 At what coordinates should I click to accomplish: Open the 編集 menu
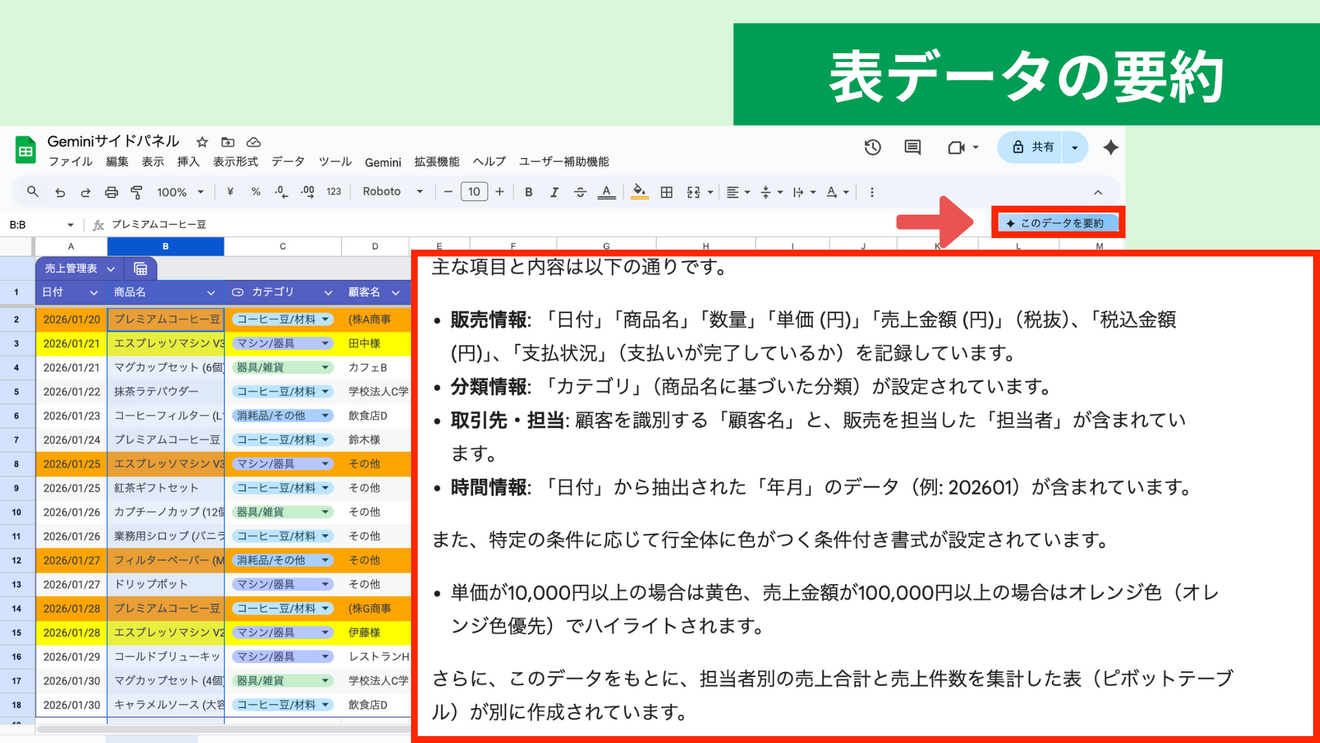tap(117, 162)
